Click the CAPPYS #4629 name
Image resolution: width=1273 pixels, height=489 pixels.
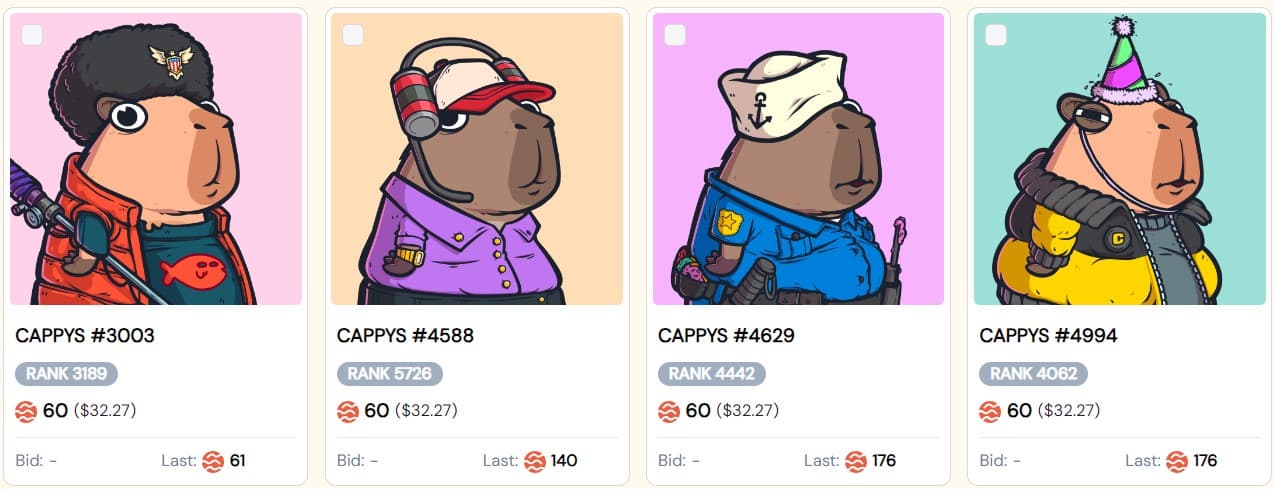(x=726, y=336)
